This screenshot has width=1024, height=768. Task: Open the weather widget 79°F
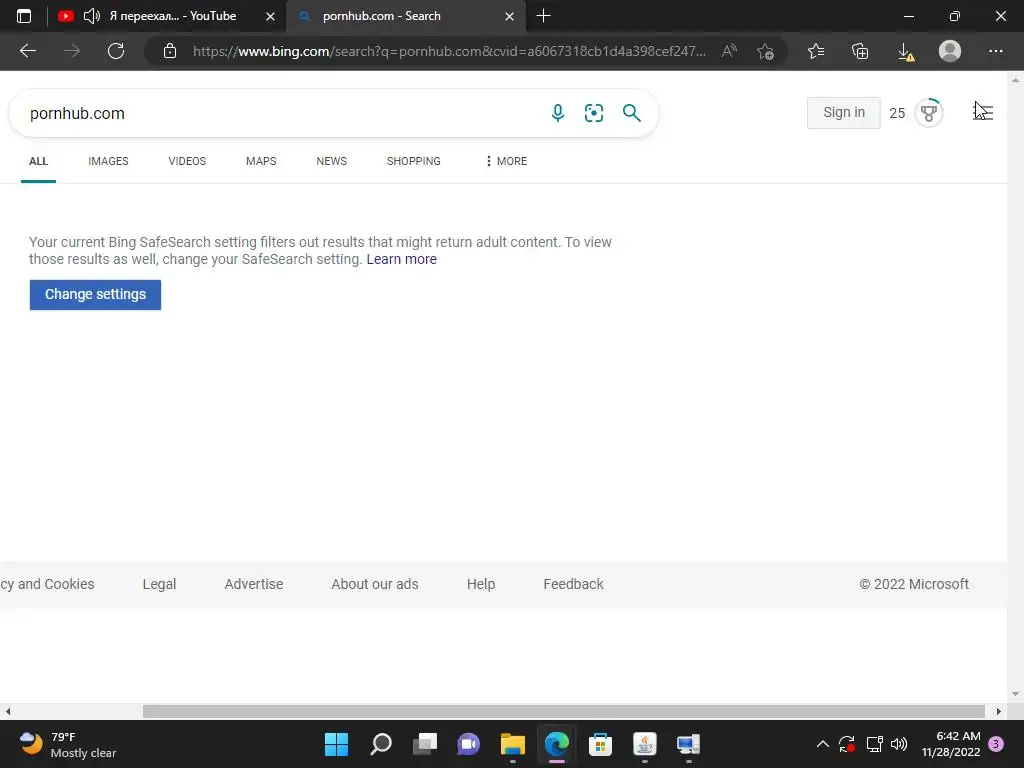click(67, 744)
